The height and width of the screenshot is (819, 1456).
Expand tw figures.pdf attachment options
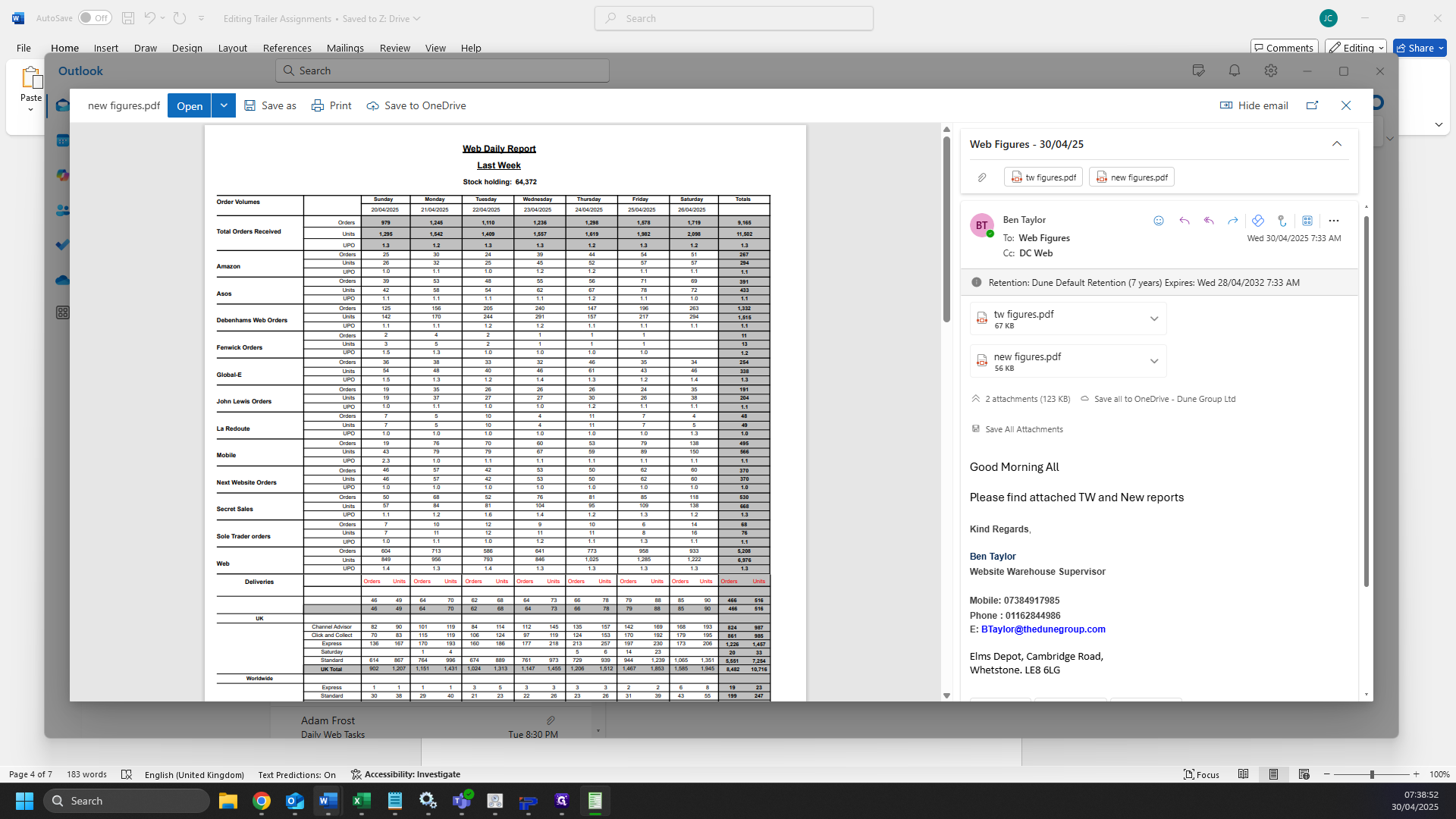click(x=1154, y=318)
